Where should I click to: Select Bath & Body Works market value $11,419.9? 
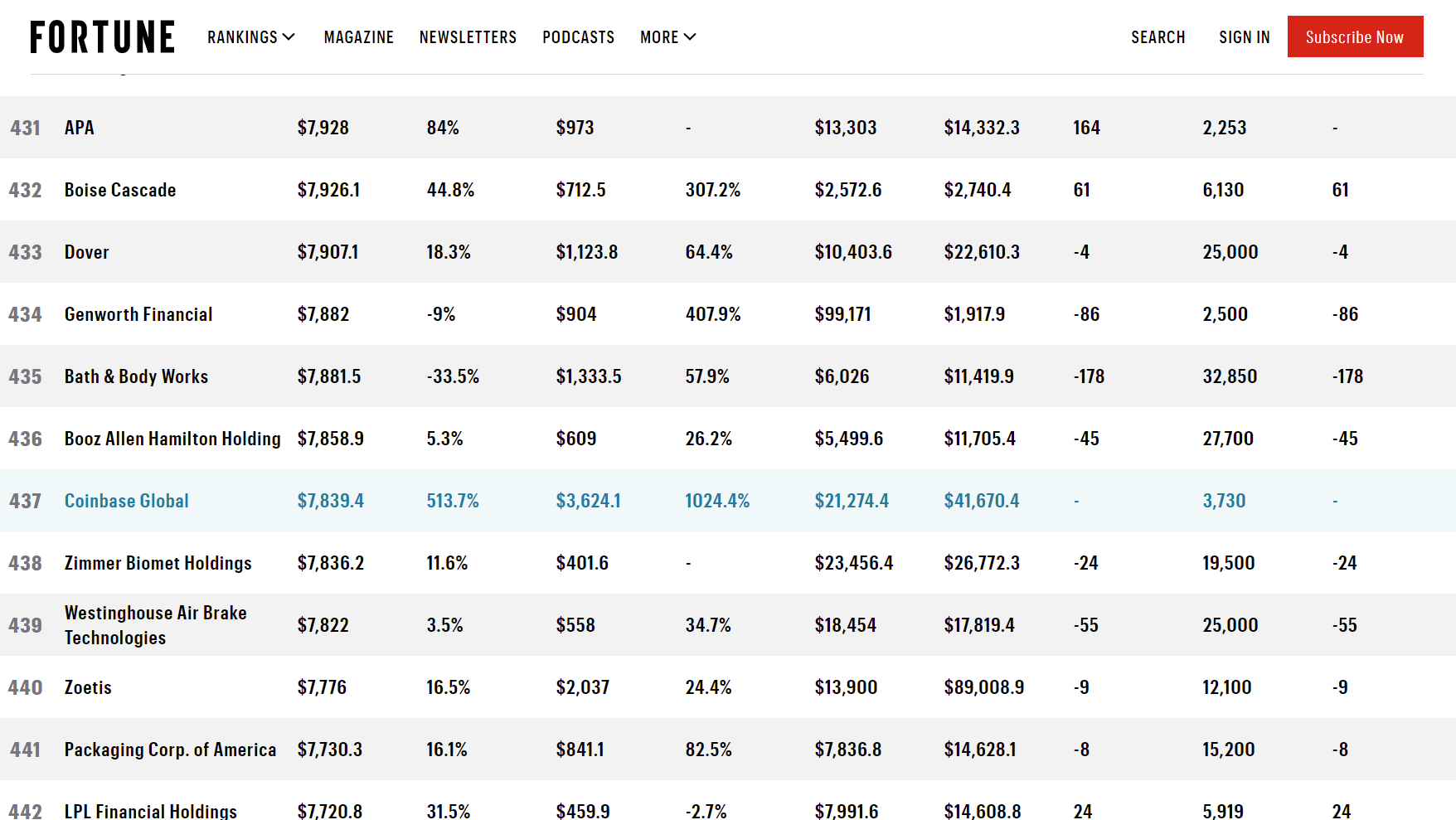tap(979, 376)
